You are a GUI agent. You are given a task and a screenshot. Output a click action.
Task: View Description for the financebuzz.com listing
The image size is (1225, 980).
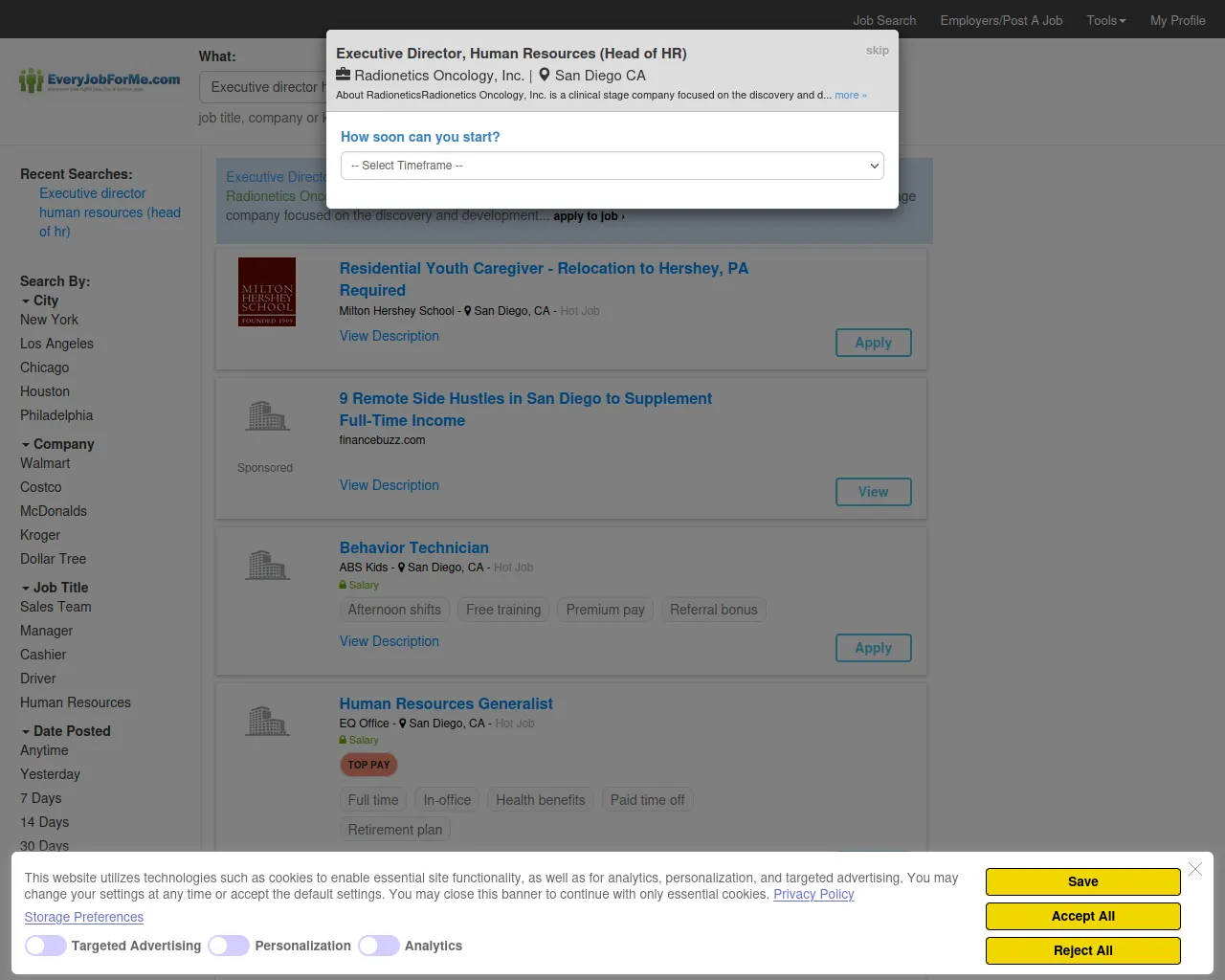click(390, 485)
